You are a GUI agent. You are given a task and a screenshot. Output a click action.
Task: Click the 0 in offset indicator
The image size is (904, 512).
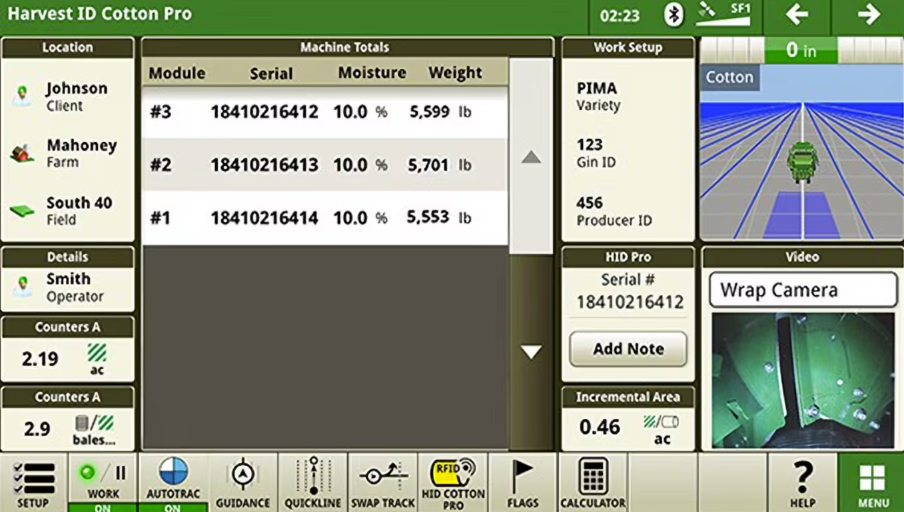801,51
